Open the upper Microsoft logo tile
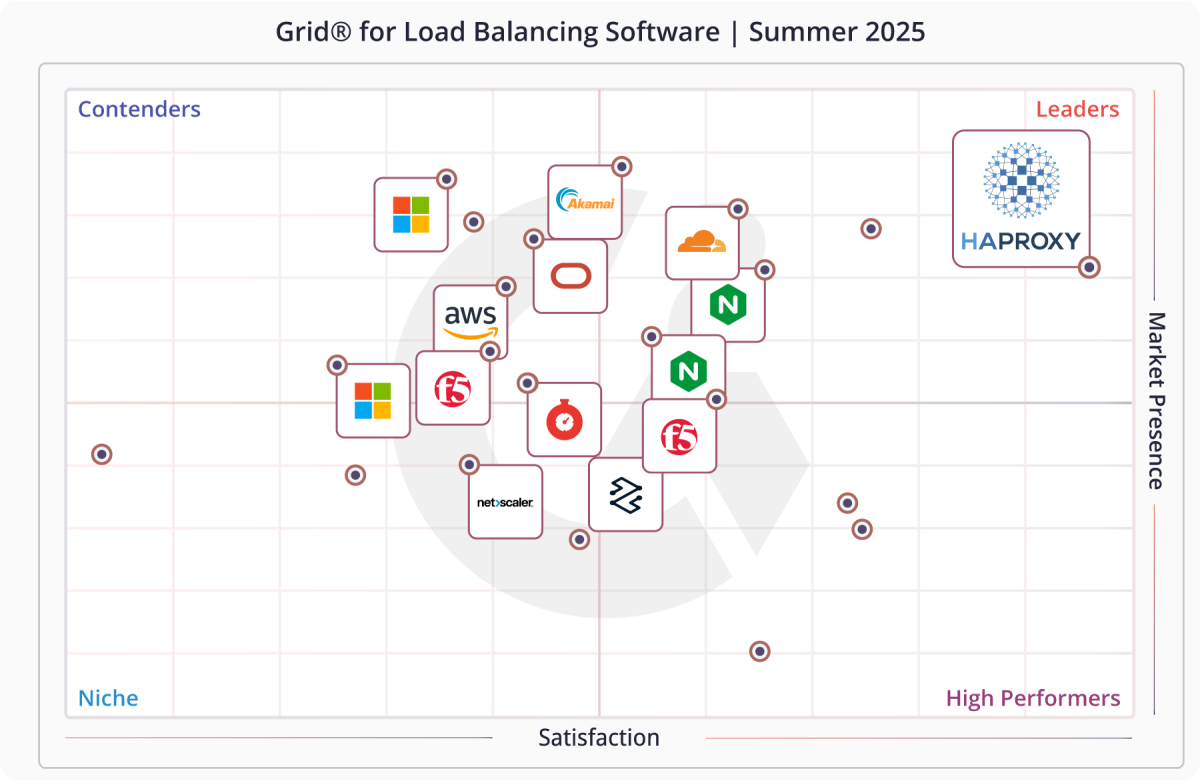The image size is (1200, 781). tap(411, 214)
